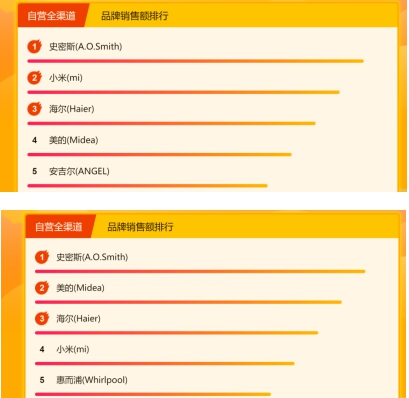Select the 自营全渠道 tab in top panel
The image size is (409, 398).
point(52,16)
